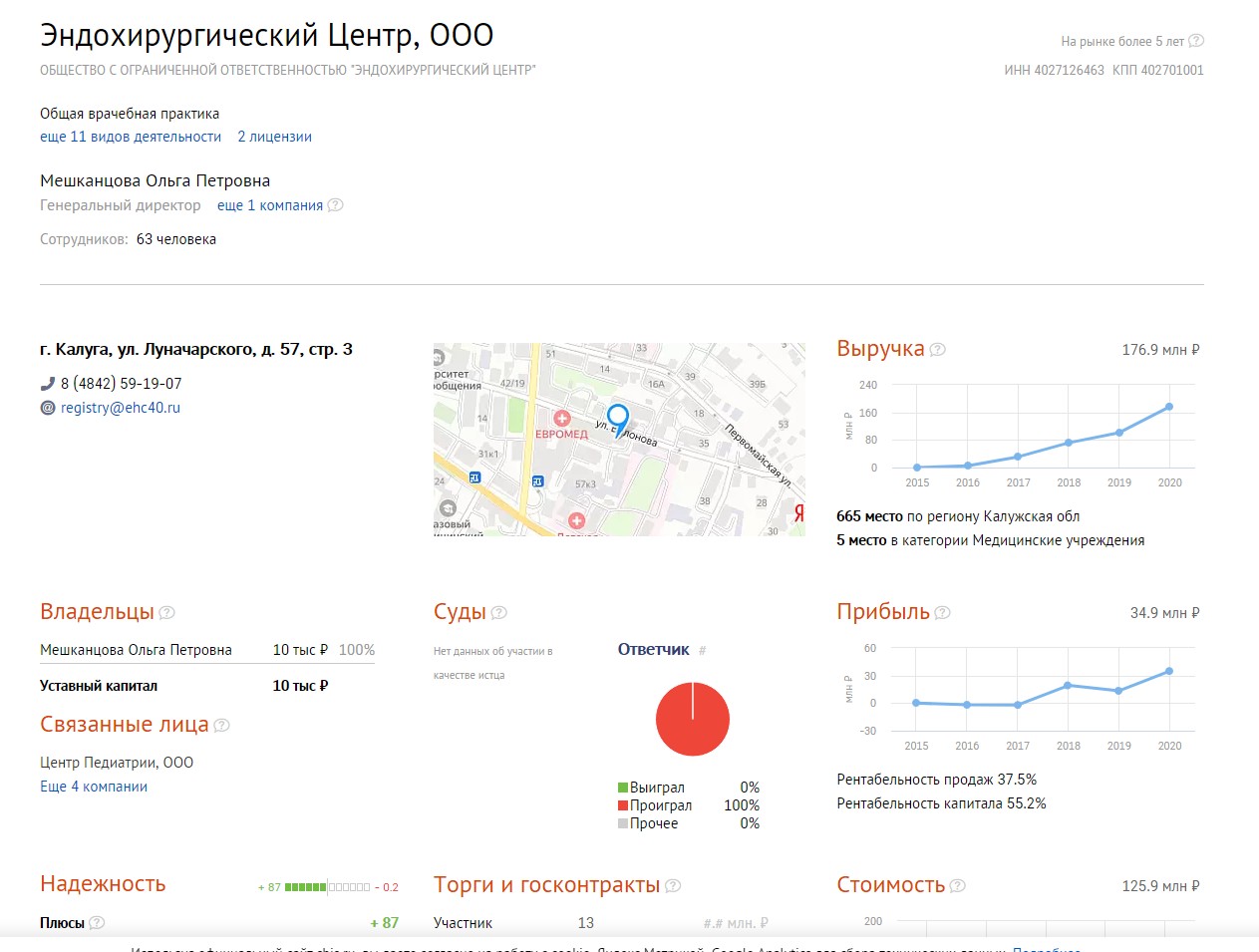Open the 2 лицензии link
1259x952 pixels.
point(274,137)
